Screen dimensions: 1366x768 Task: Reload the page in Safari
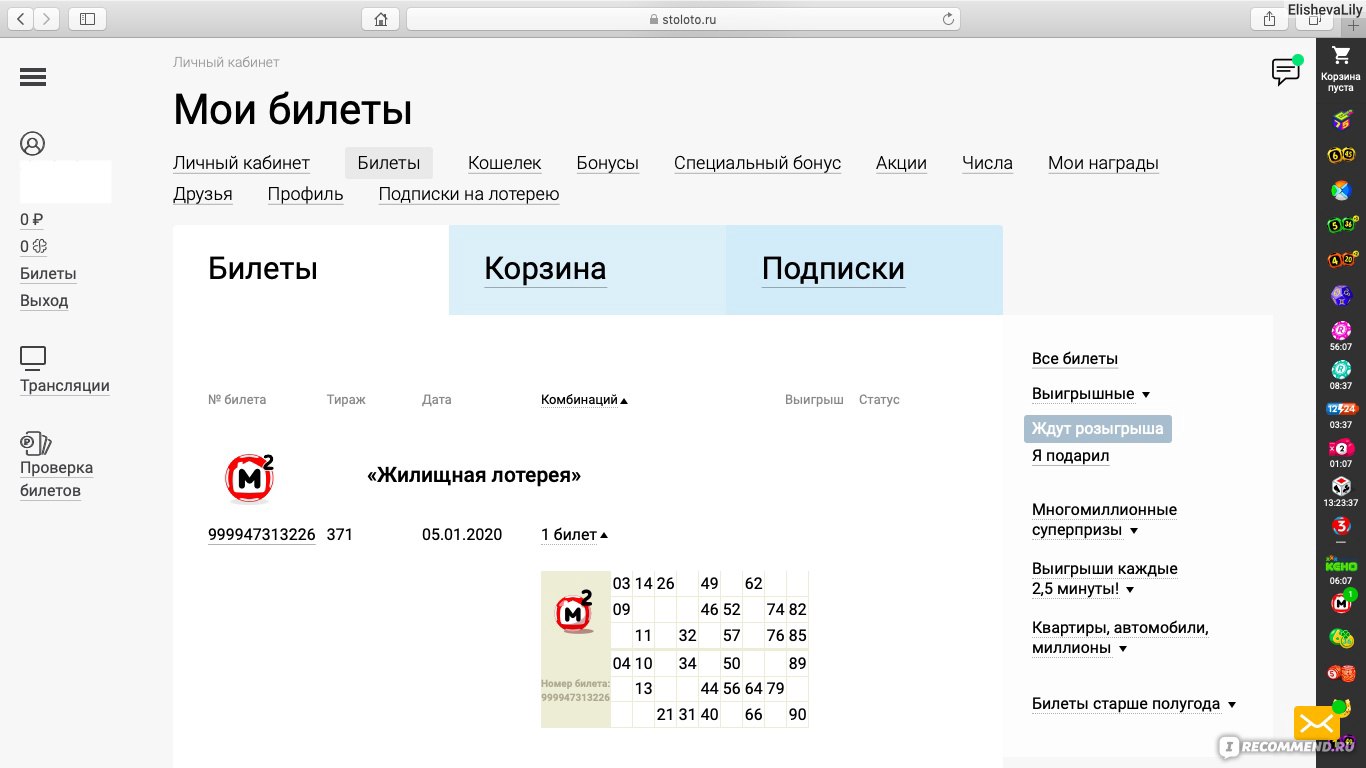pyautogui.click(x=948, y=19)
